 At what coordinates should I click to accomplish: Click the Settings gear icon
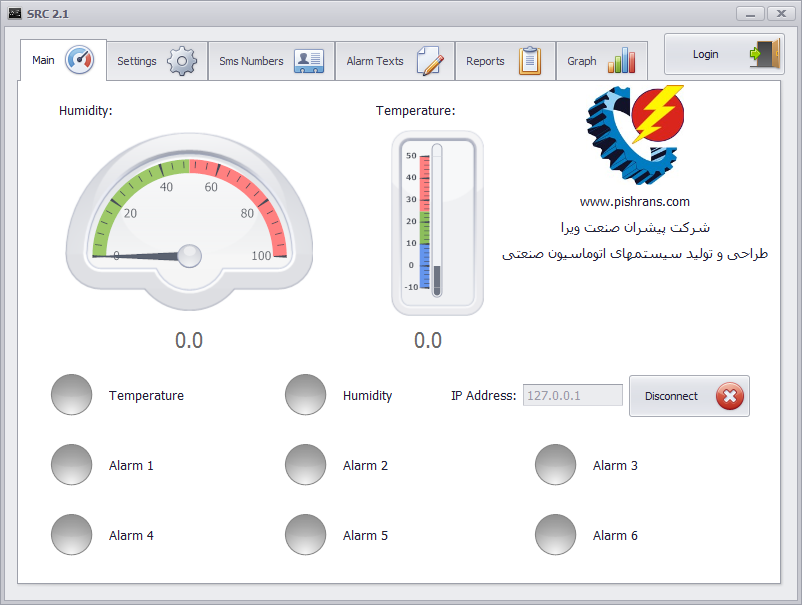coord(182,61)
